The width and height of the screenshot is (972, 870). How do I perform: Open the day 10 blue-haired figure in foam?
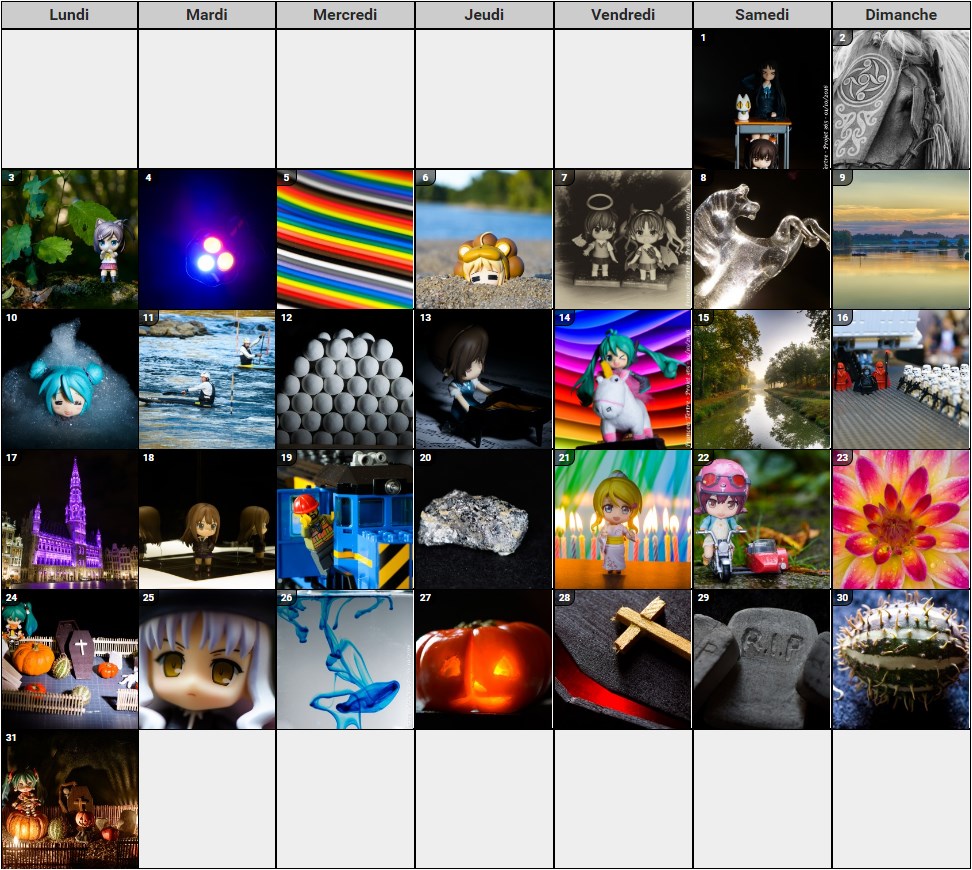pyautogui.click(x=69, y=380)
